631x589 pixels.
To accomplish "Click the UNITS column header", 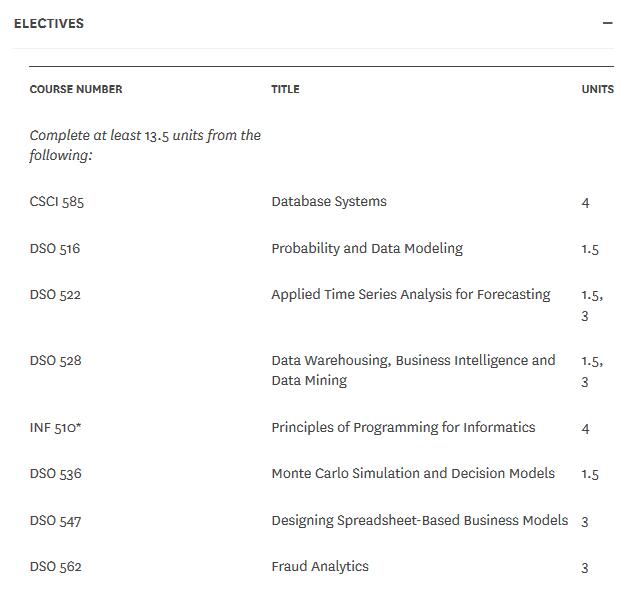I will pyautogui.click(x=597, y=89).
